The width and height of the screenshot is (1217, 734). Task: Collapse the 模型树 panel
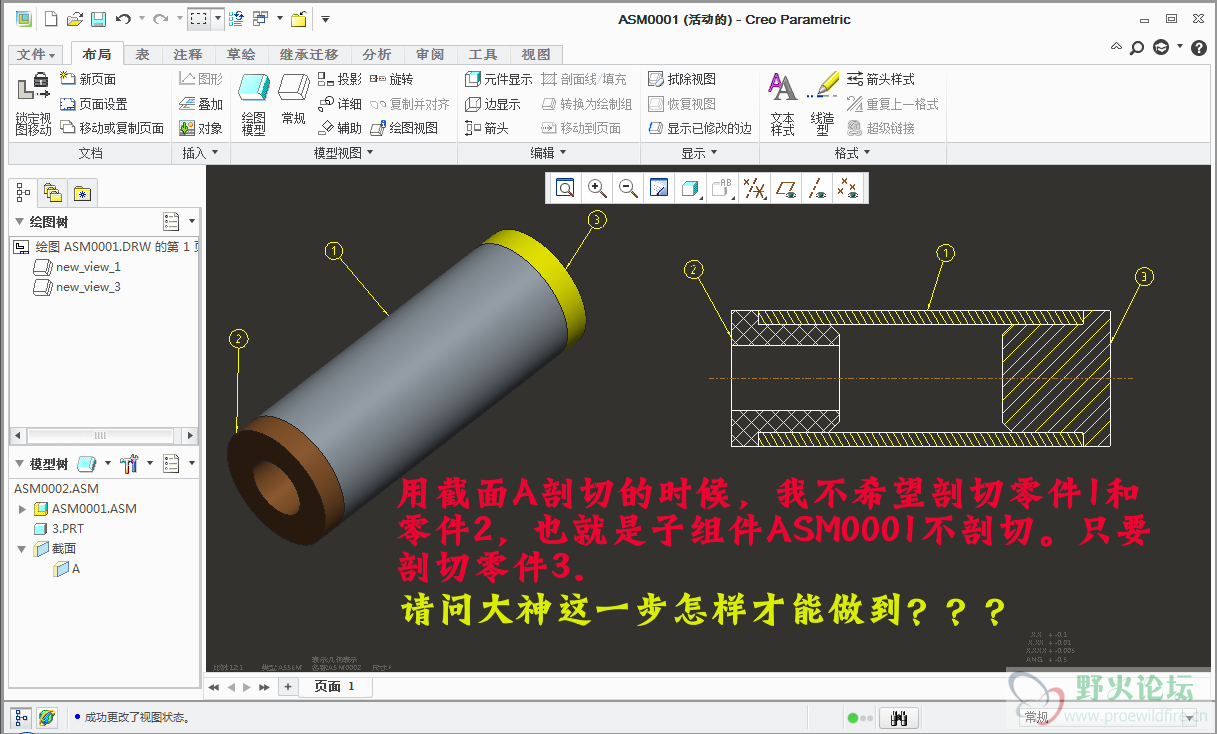click(20, 464)
